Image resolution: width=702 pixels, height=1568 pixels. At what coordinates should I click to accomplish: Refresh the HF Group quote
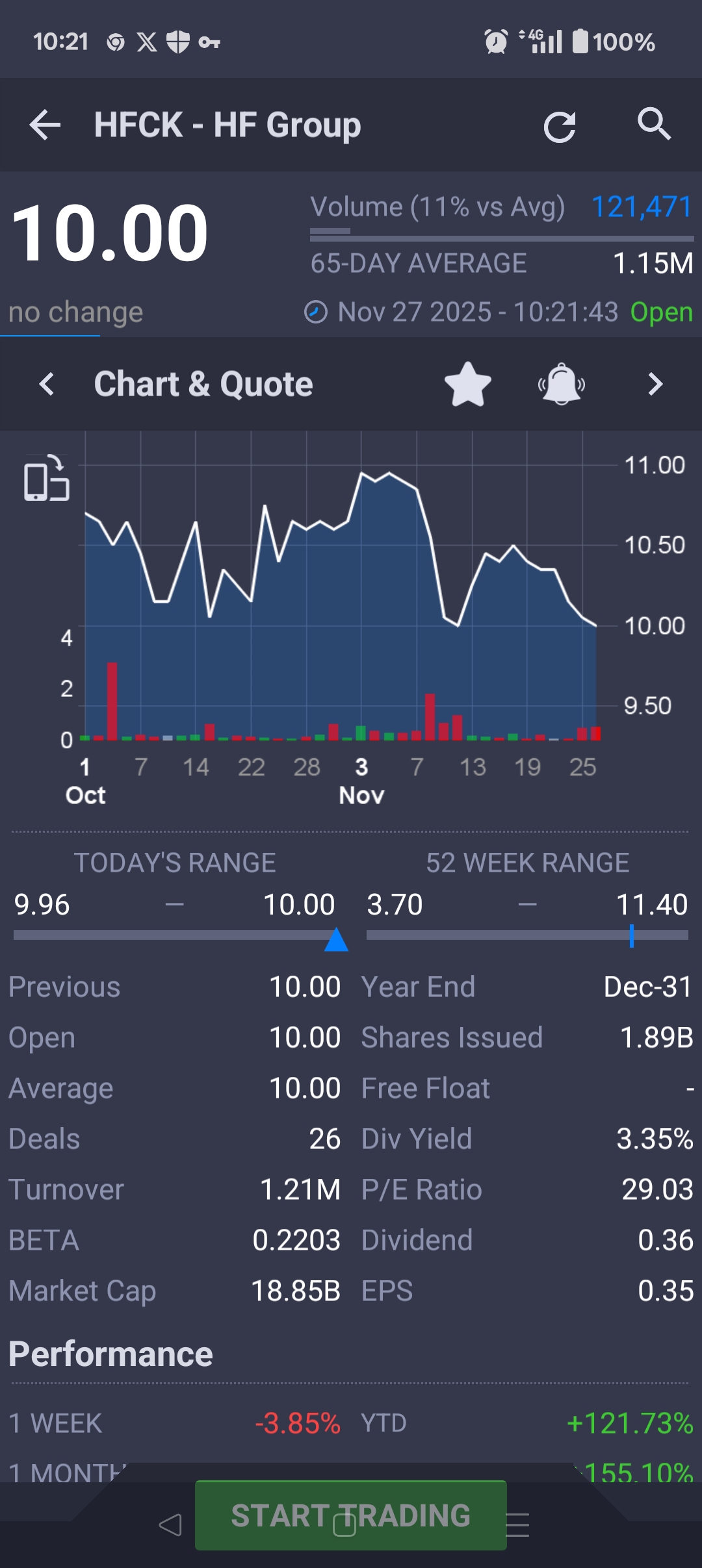559,126
